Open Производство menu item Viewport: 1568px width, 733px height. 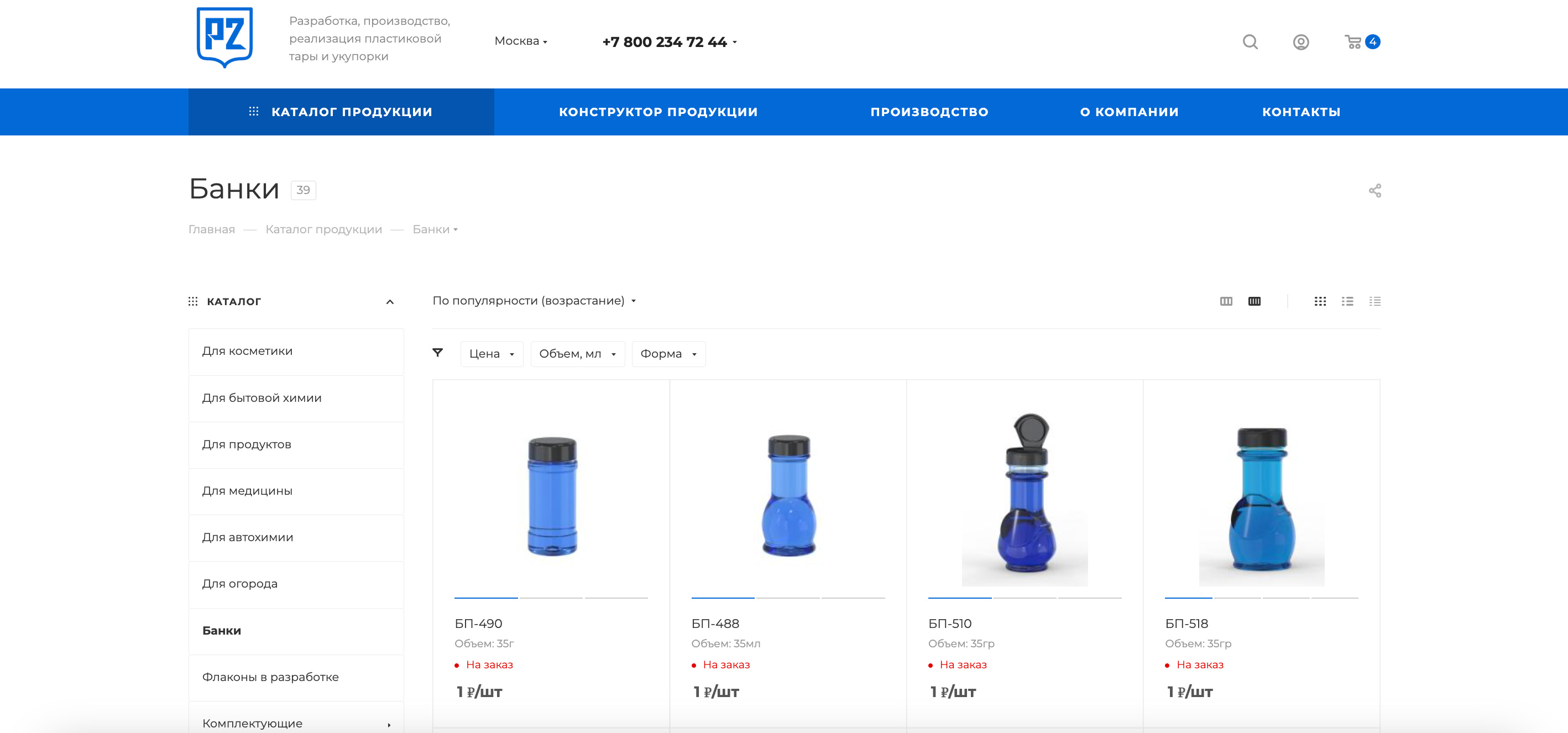(929, 112)
